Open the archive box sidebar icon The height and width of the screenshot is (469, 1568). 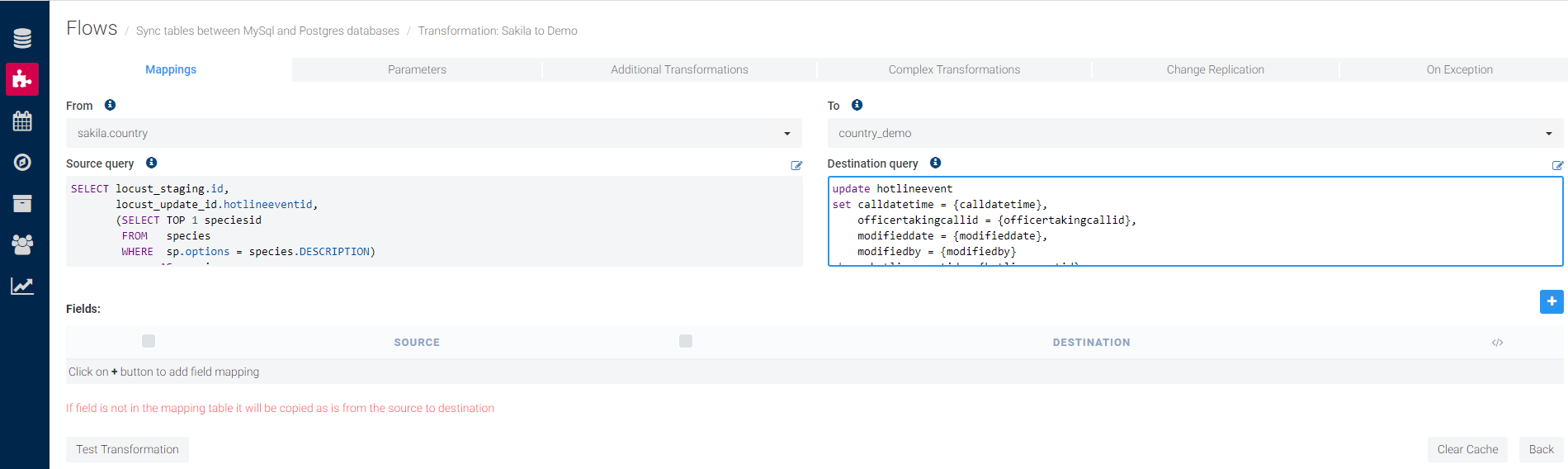pos(22,203)
